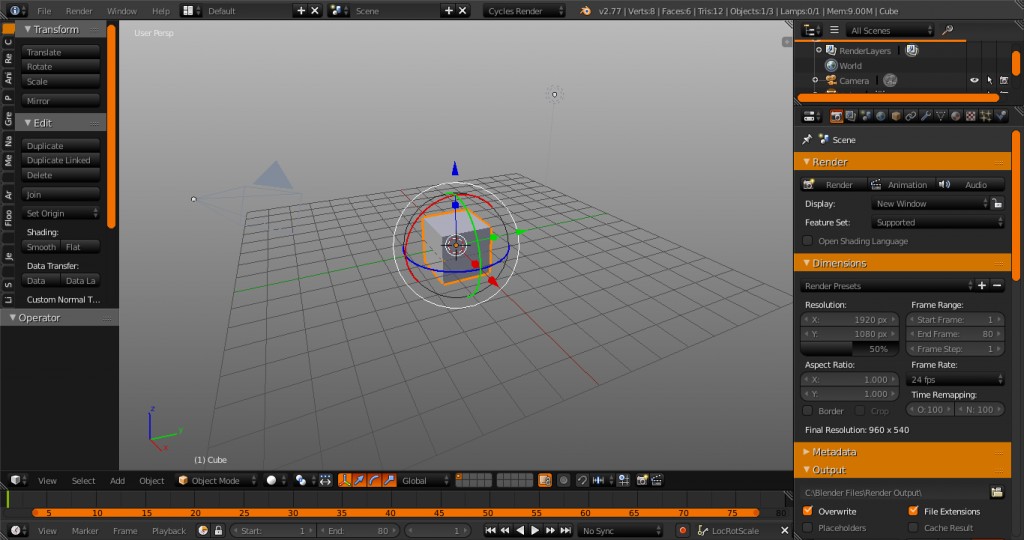
Task: Open the Help menu
Action: point(161,11)
